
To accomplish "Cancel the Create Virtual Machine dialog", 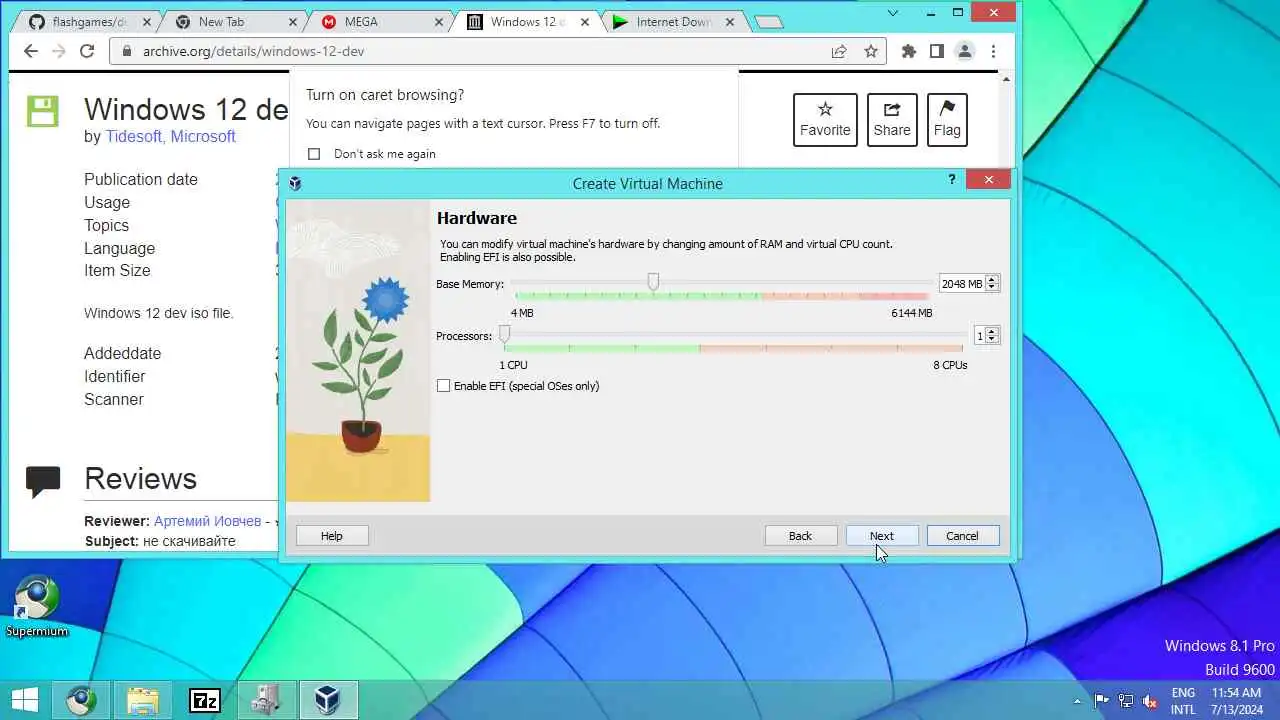I will pos(962,536).
